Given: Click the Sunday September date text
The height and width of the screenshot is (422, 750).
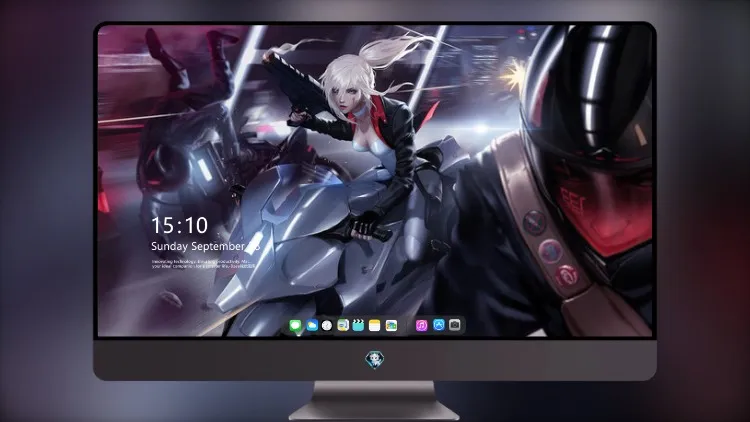Looking at the screenshot, I should 205,246.
